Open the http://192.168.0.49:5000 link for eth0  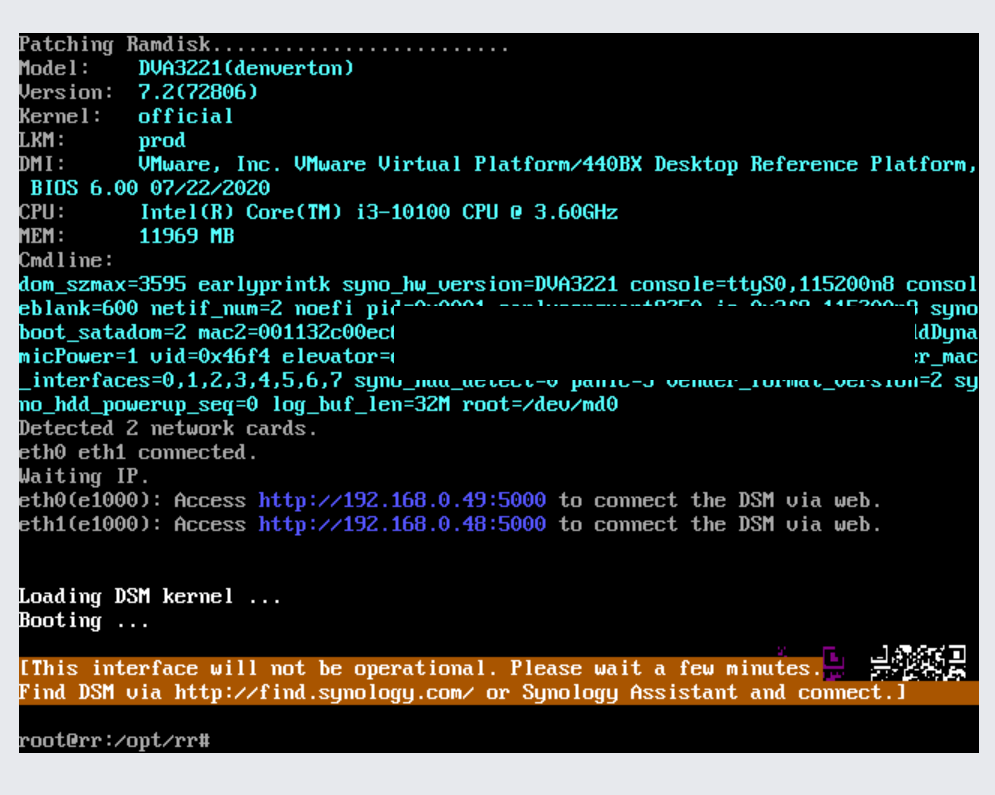[402, 501]
